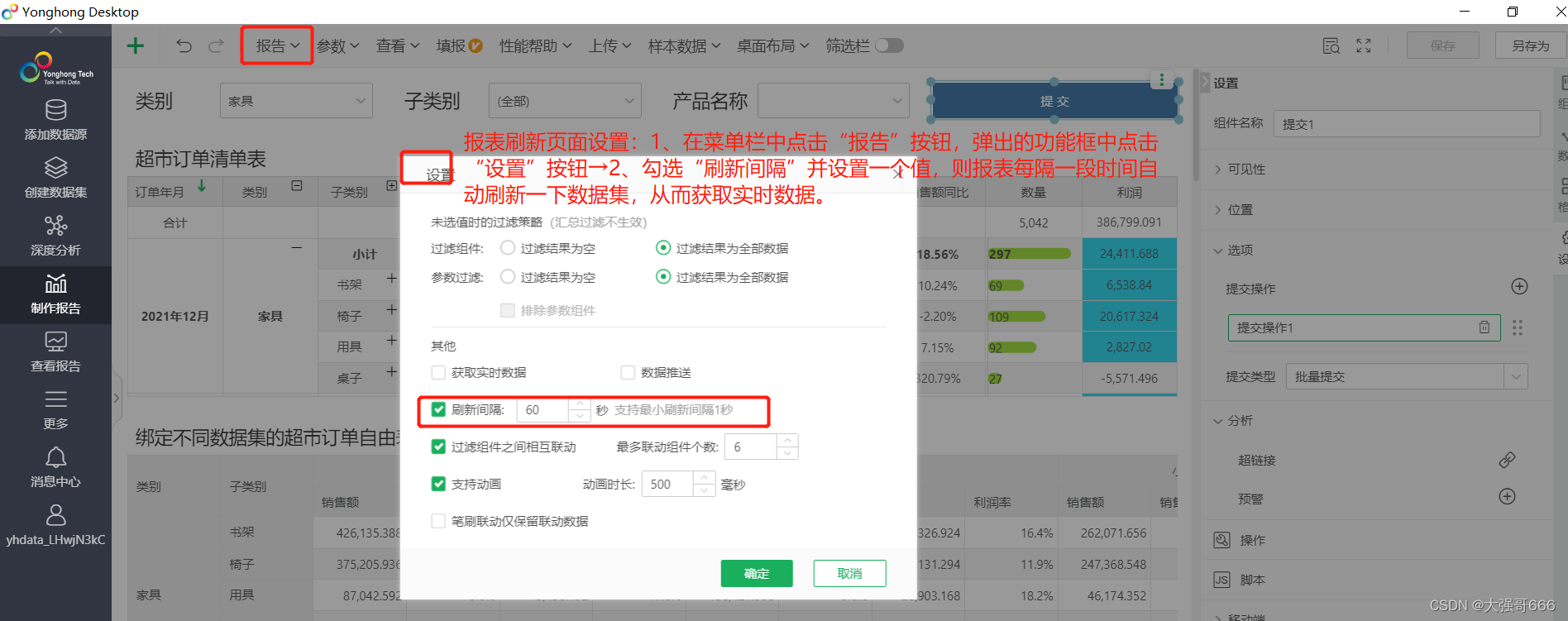Open 创建数据集 in the sidebar
This screenshot has height=621, width=1568.
click(x=55, y=178)
